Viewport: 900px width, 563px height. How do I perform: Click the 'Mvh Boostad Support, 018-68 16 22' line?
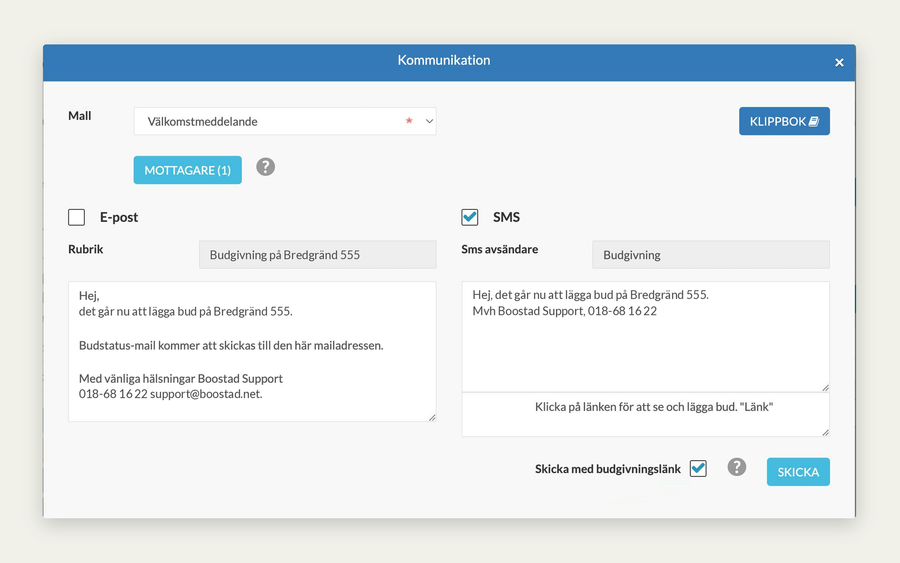pos(564,311)
